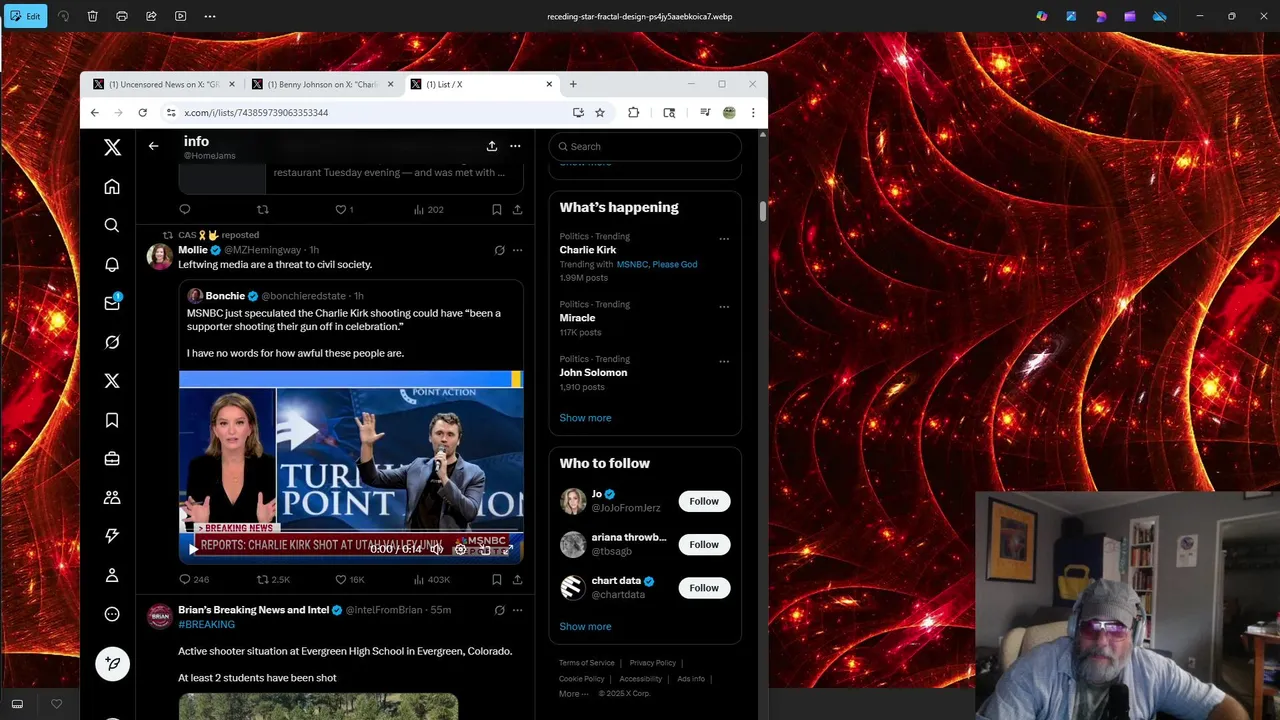Open Terms of Service footer link
This screenshot has height=720, width=1280.
pos(587,663)
